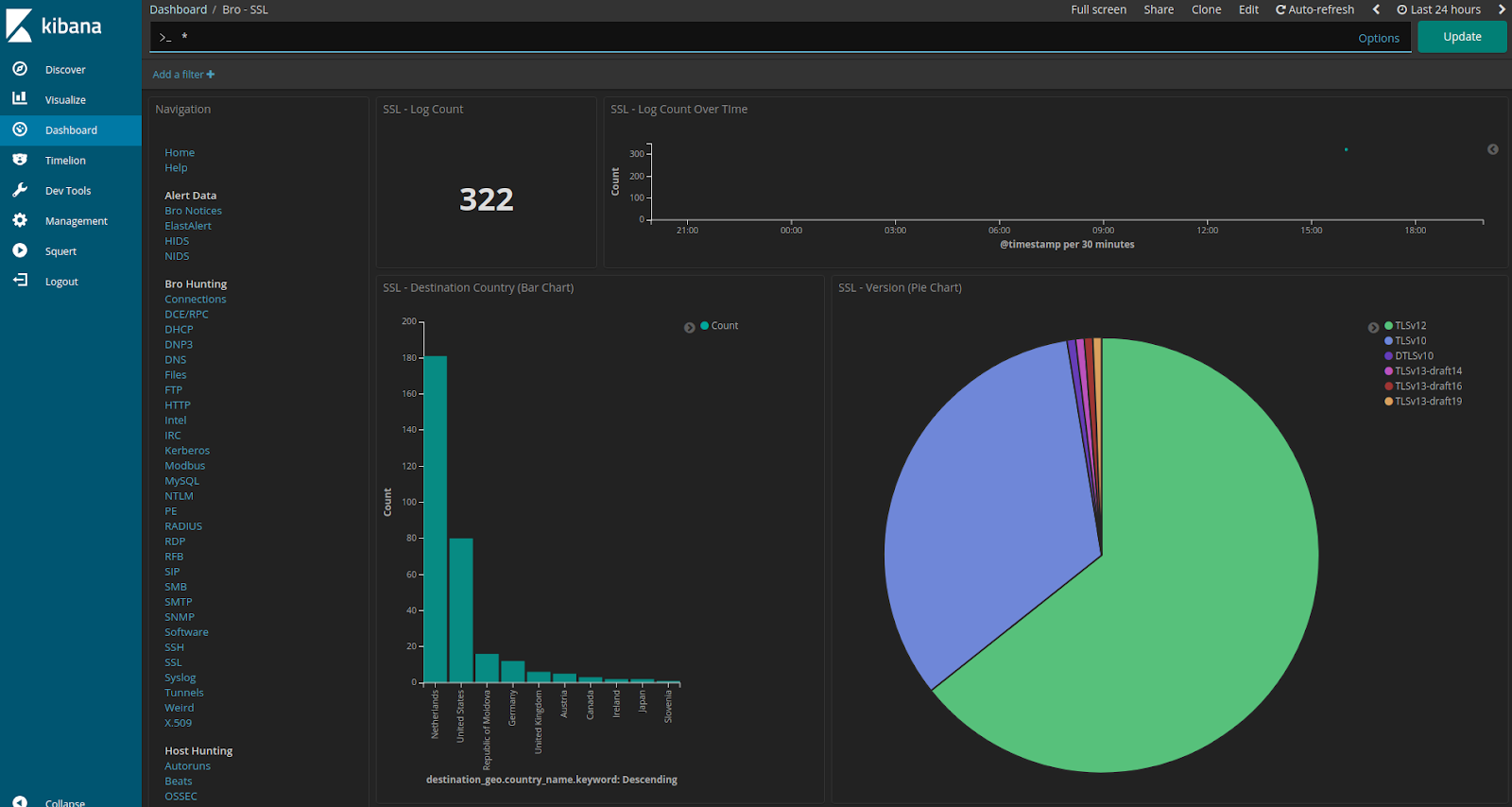
Task: Click TLSv10 blue legend color dot
Action: 1388,341
